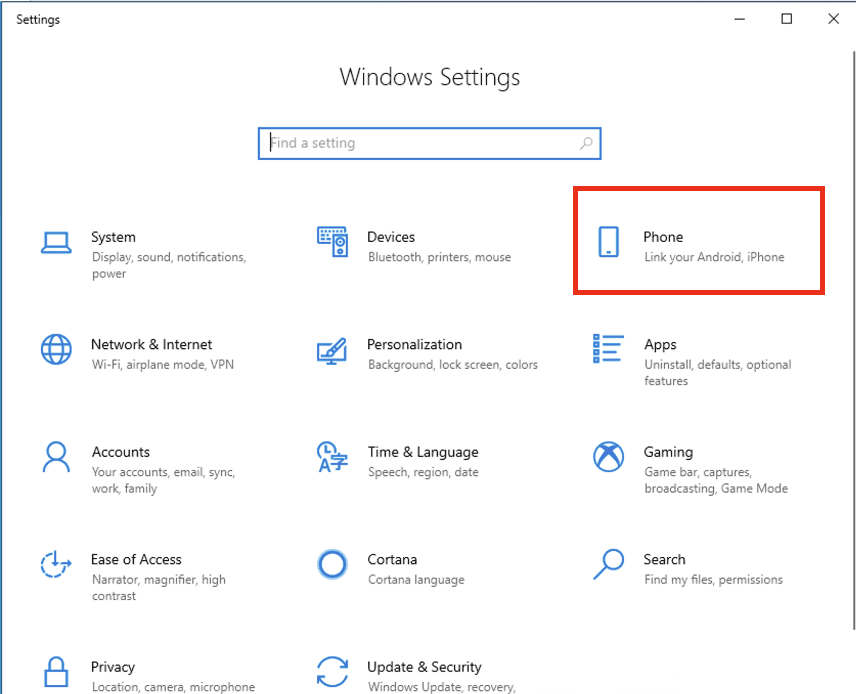Open System settings laptop icon
This screenshot has height=694, width=856.
tap(56, 243)
